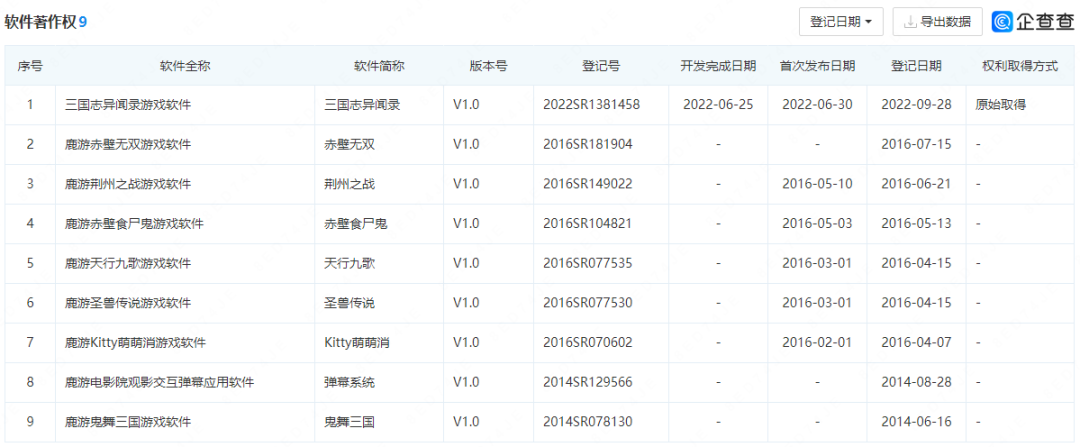
Task: Click registration date 2016-07-15
Action: [x=916, y=145]
